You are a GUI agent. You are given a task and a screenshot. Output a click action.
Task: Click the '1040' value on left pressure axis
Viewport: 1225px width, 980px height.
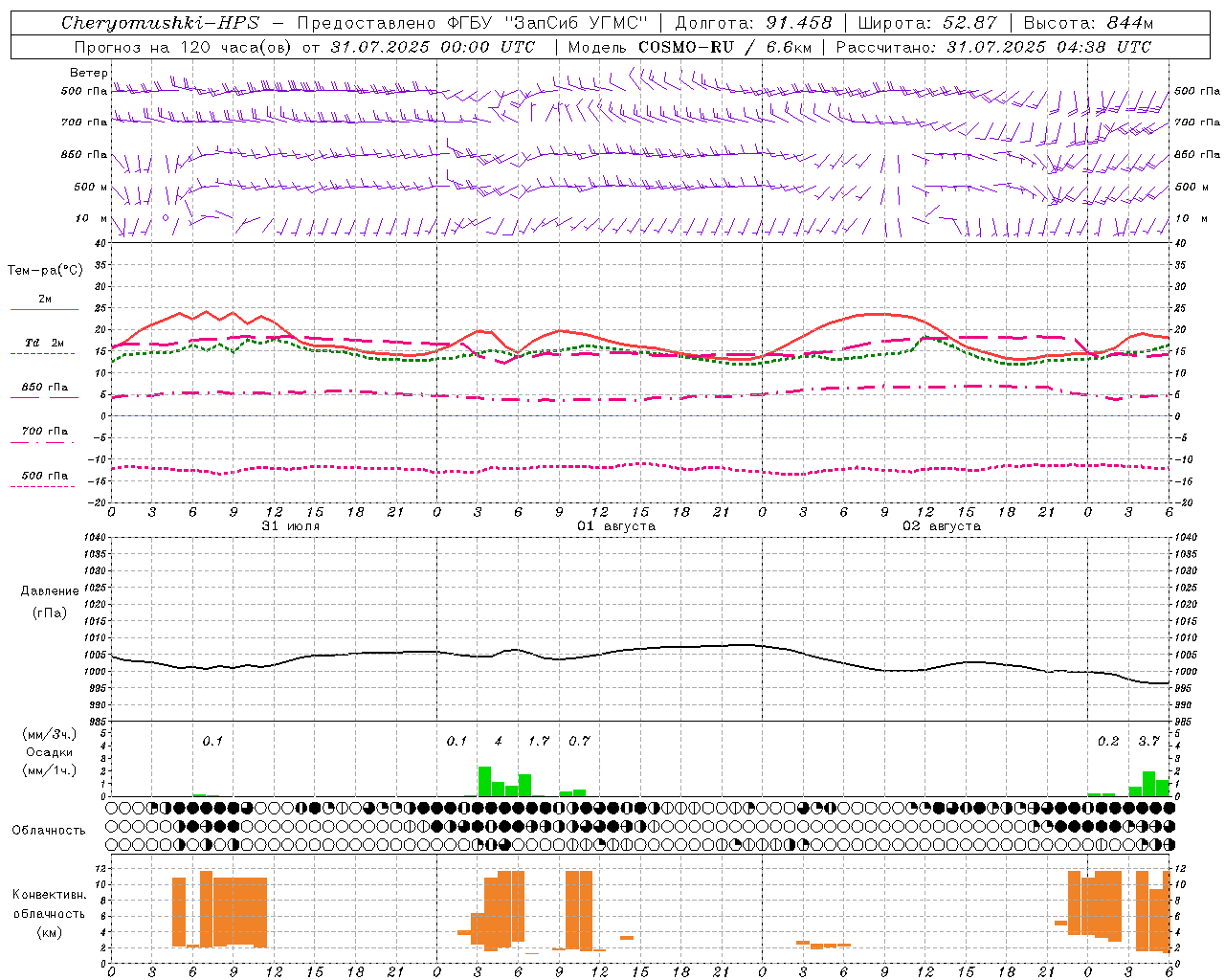[93, 538]
